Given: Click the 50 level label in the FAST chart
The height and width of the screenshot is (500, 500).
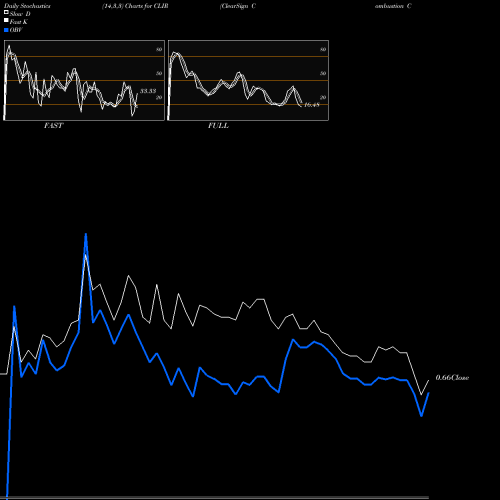Looking at the screenshot, I should [159, 73].
